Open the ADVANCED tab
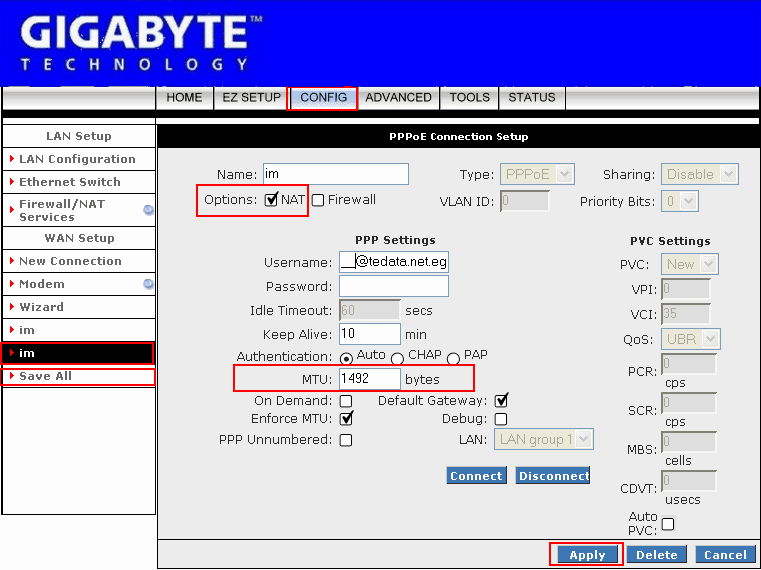The height and width of the screenshot is (570, 761). pos(398,98)
